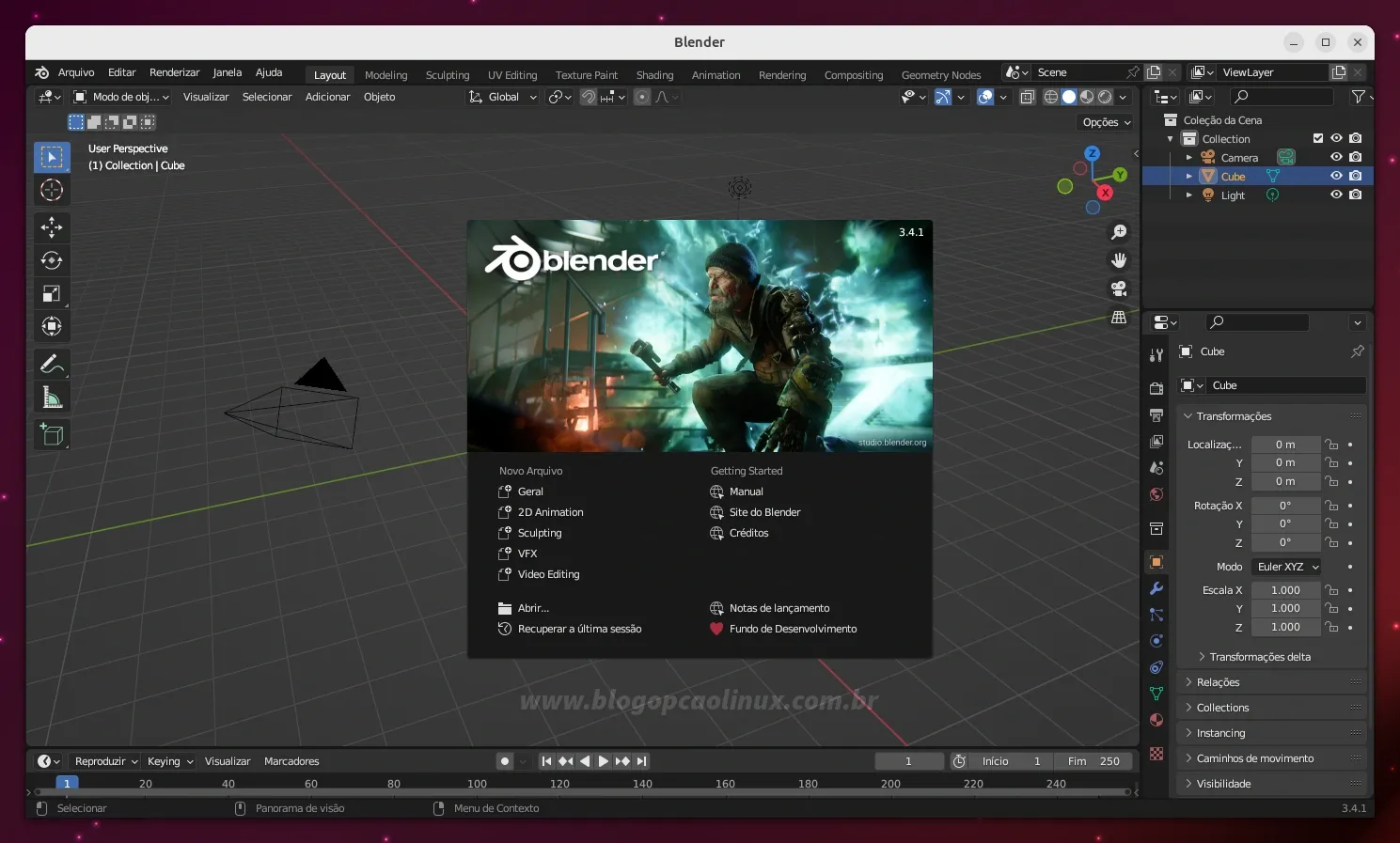
Task: Open the Particles properties tab
Action: (1156, 615)
